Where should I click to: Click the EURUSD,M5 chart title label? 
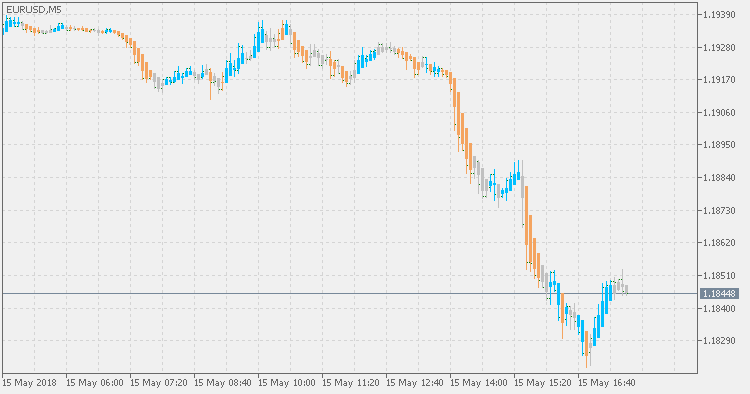pos(34,10)
